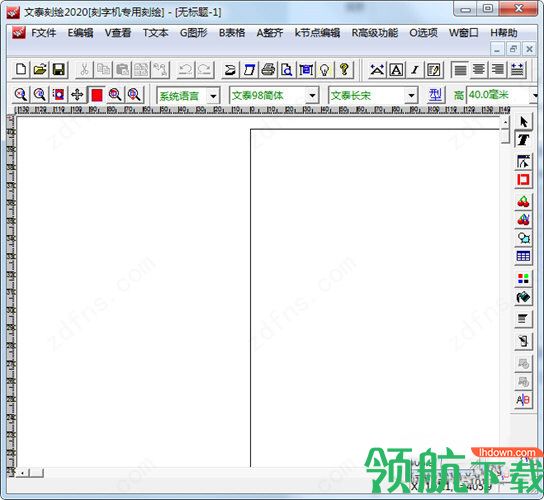Image resolution: width=544 pixels, height=500 pixels.
Task: Toggle the italic I text icon
Action: tap(415, 69)
